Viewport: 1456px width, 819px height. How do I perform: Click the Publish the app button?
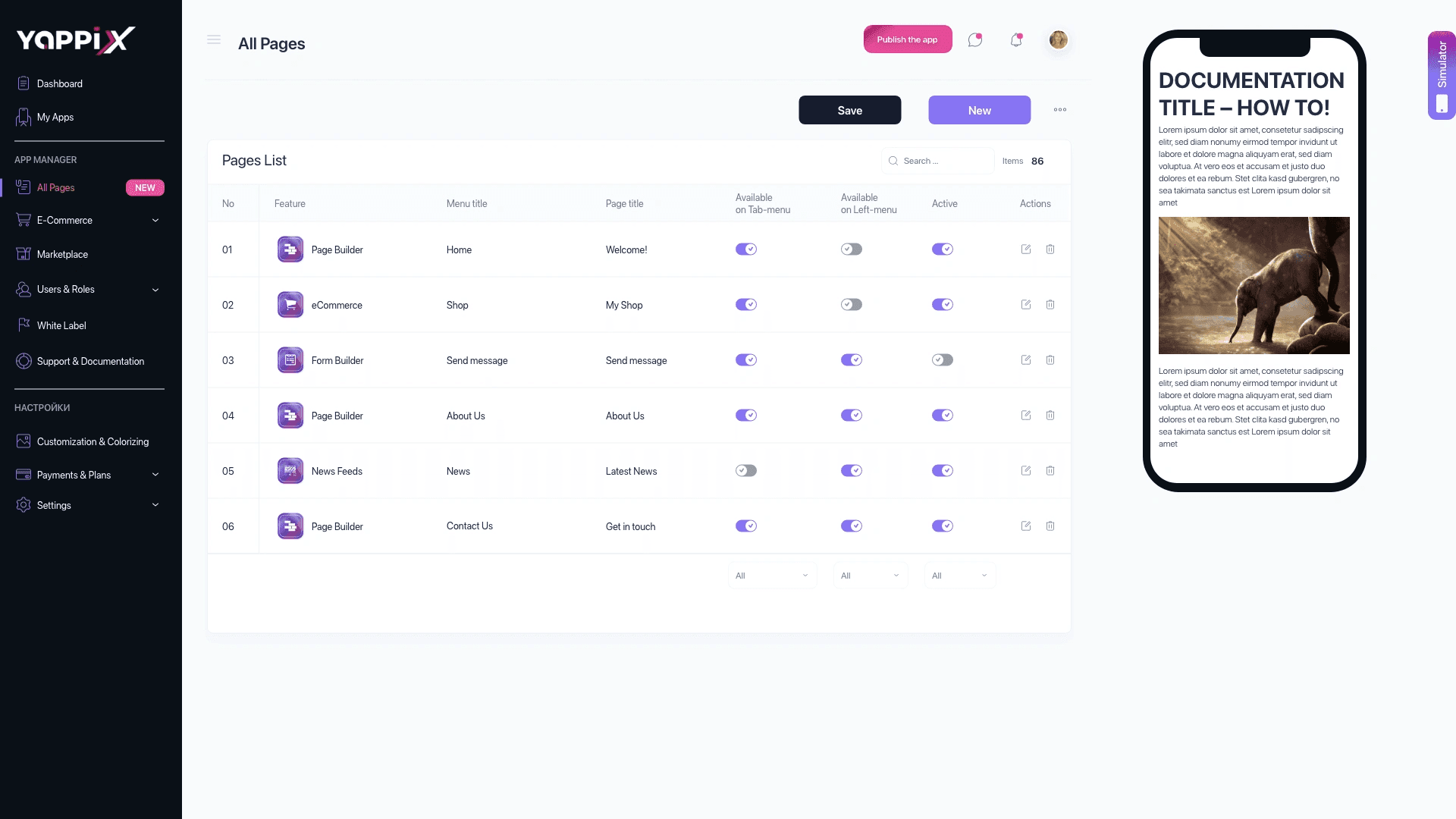907,39
